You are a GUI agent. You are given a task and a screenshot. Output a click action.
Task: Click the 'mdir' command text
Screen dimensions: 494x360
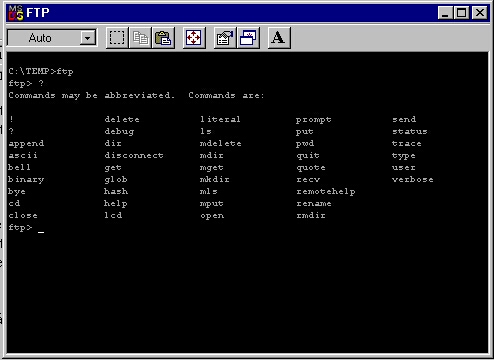tap(211, 155)
